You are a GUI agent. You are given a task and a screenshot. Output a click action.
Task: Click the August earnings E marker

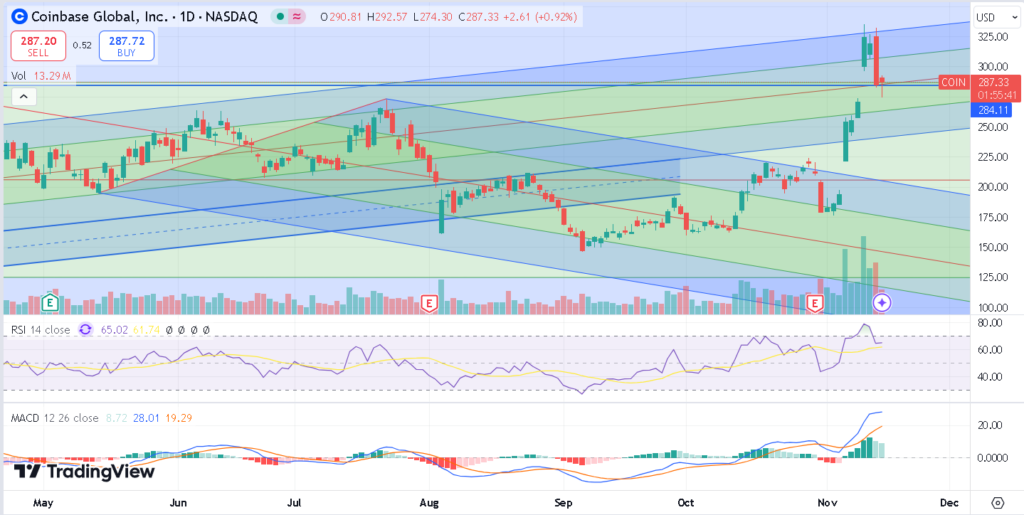429,303
